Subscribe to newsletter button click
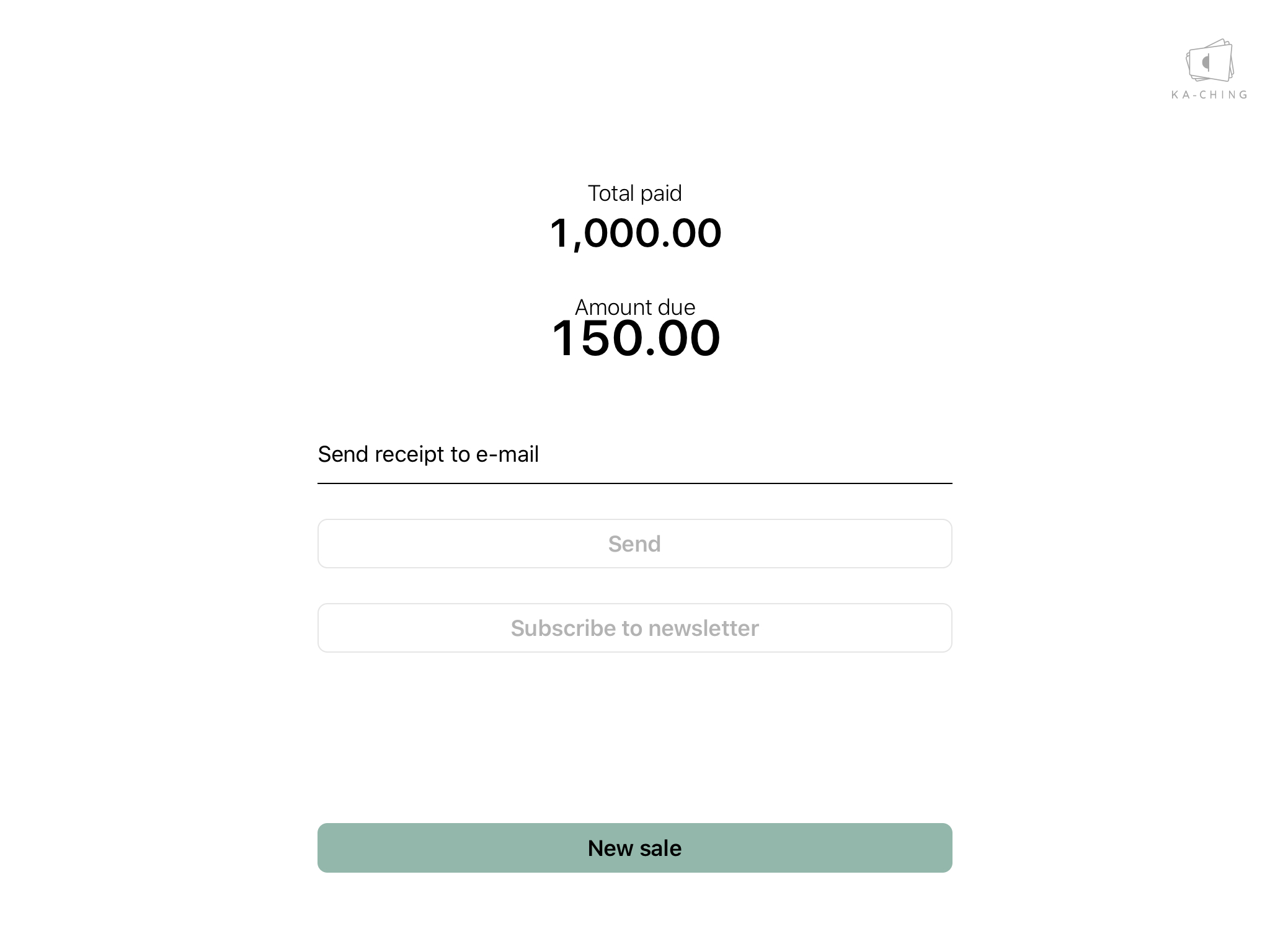Image resolution: width=1270 pixels, height=952 pixels. click(634, 628)
